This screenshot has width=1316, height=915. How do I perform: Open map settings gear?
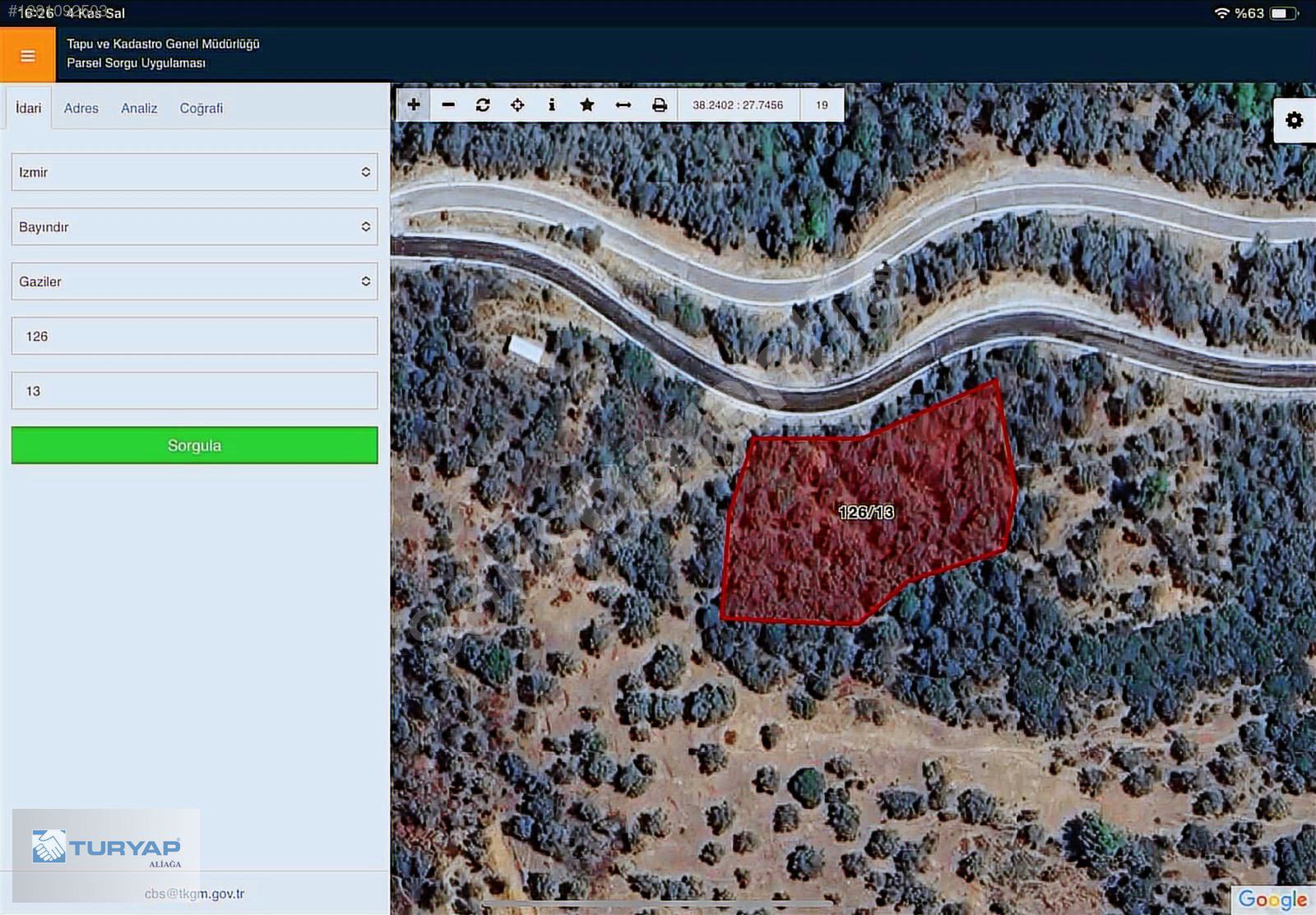(x=1294, y=121)
